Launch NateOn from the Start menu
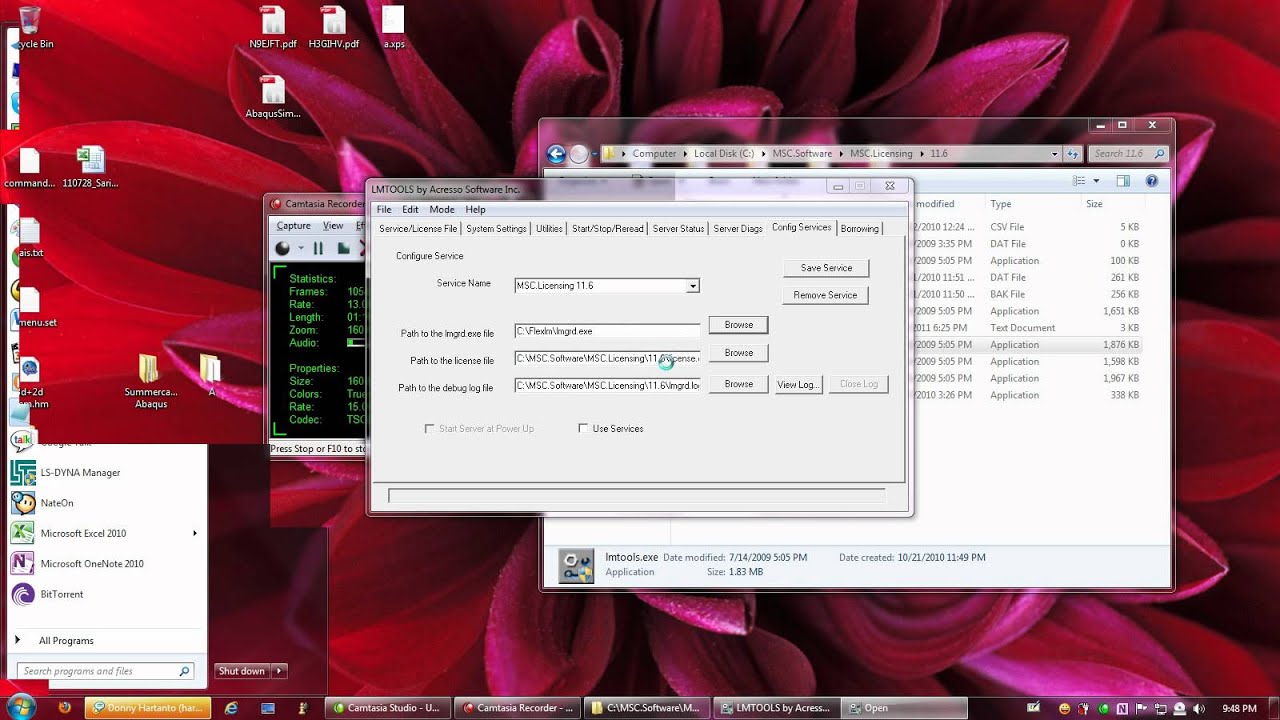This screenshot has height=720, width=1280. click(108, 503)
